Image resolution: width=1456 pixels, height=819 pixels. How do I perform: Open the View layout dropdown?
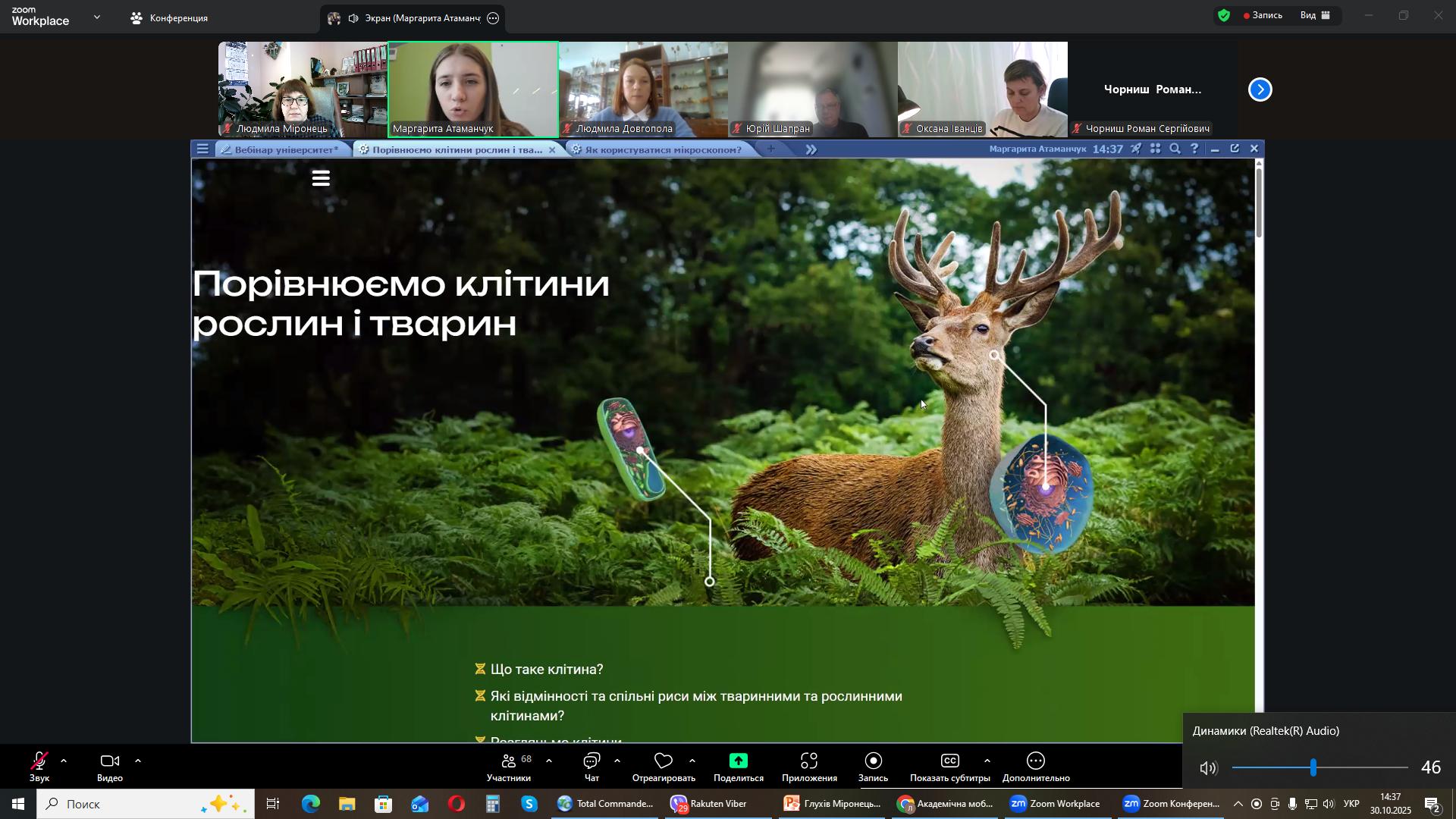(1316, 15)
